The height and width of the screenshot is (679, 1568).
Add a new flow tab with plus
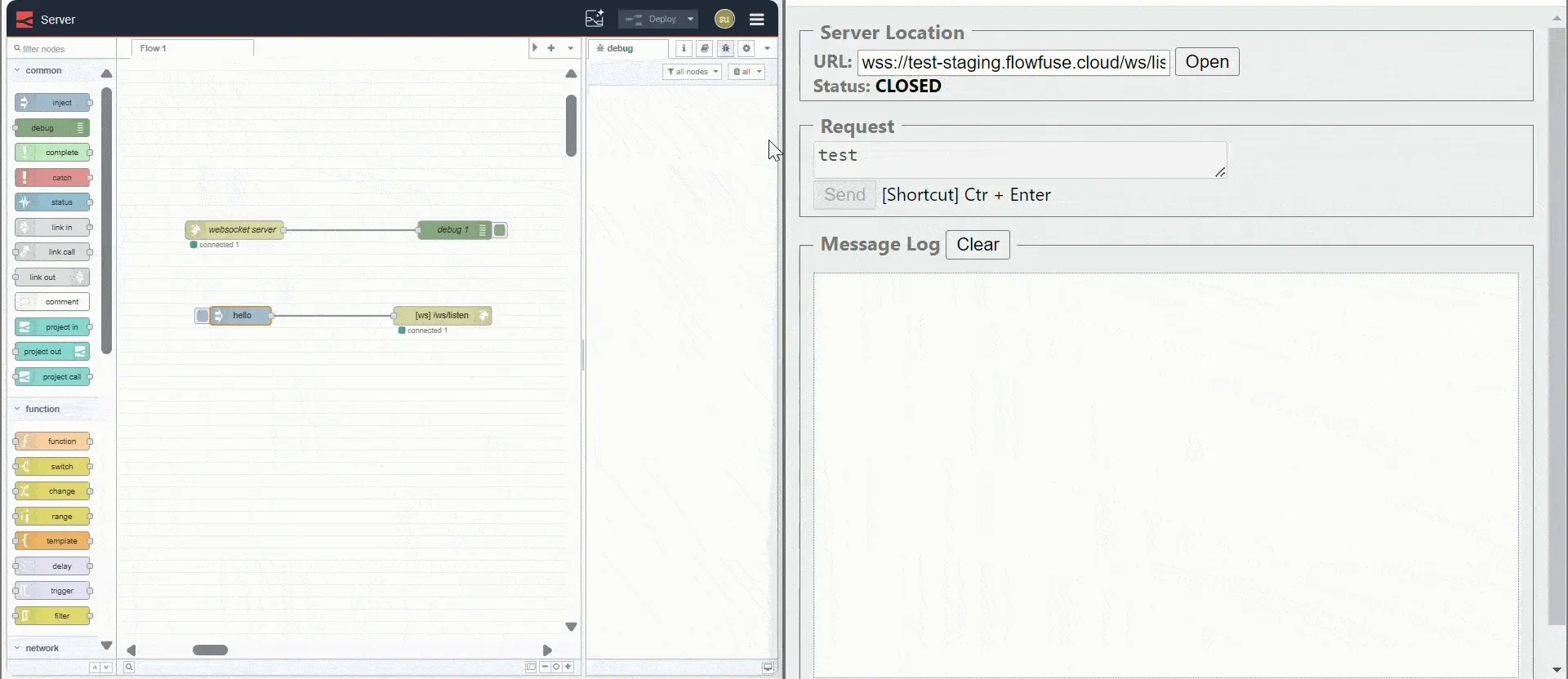pos(551,48)
